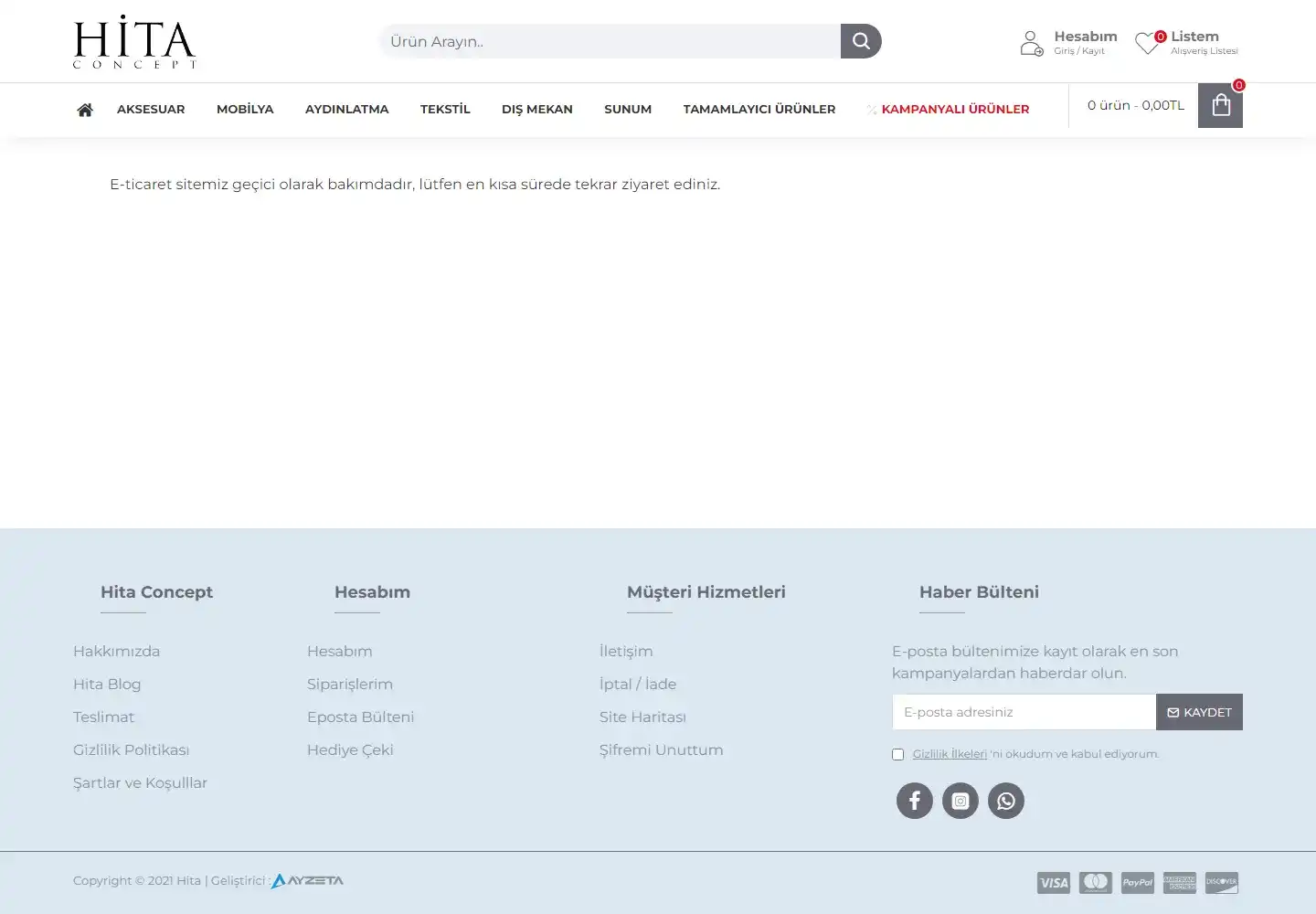The width and height of the screenshot is (1316, 914).
Task: Open the Site Haritası link
Action: tap(642, 717)
